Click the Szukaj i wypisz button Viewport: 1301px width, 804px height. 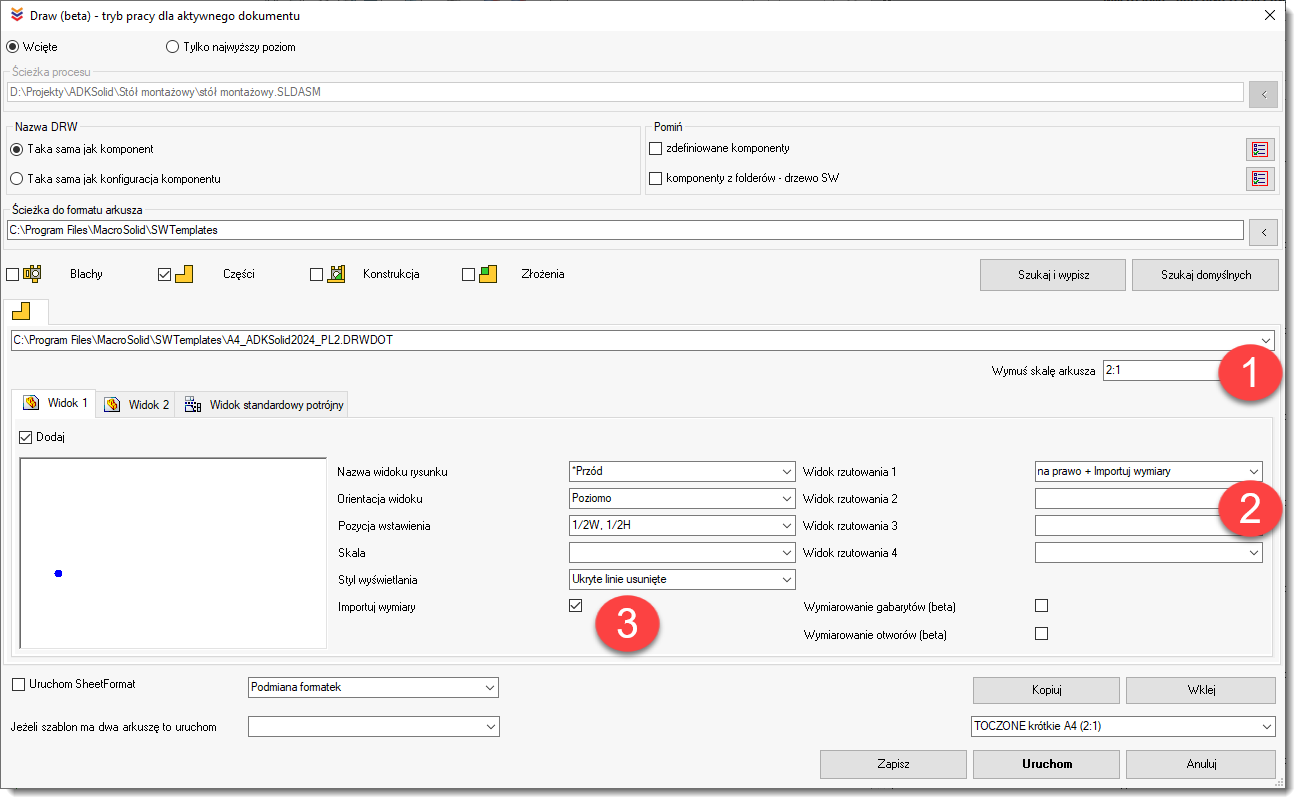coord(1053,275)
